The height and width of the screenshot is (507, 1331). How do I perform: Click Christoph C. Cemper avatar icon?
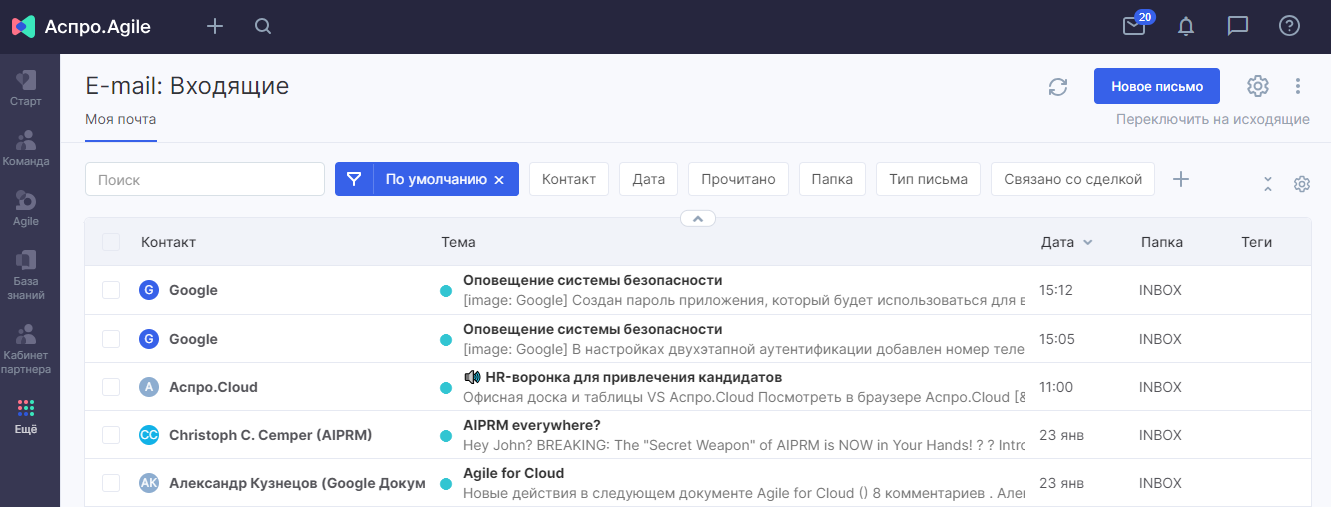tap(149, 435)
